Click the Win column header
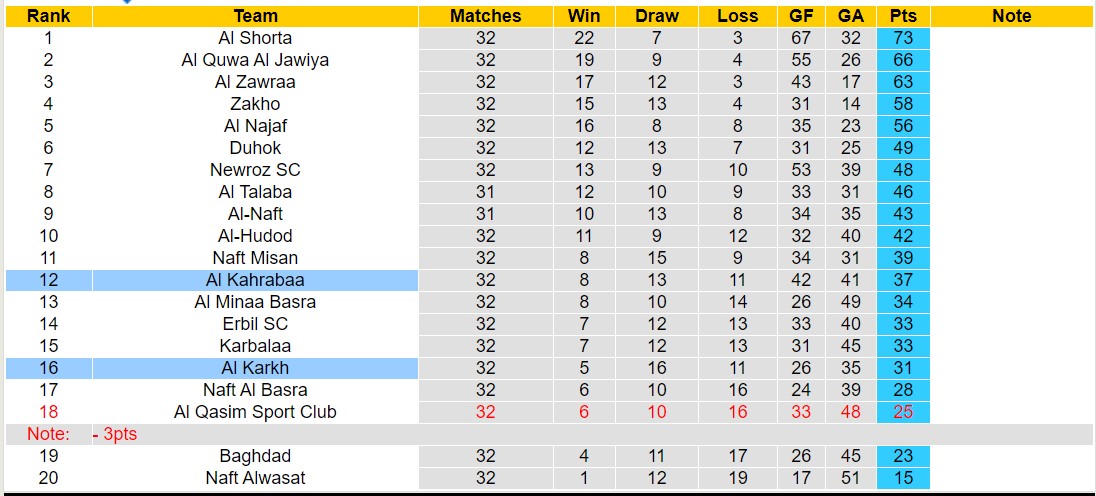The image size is (1096, 496). click(584, 16)
